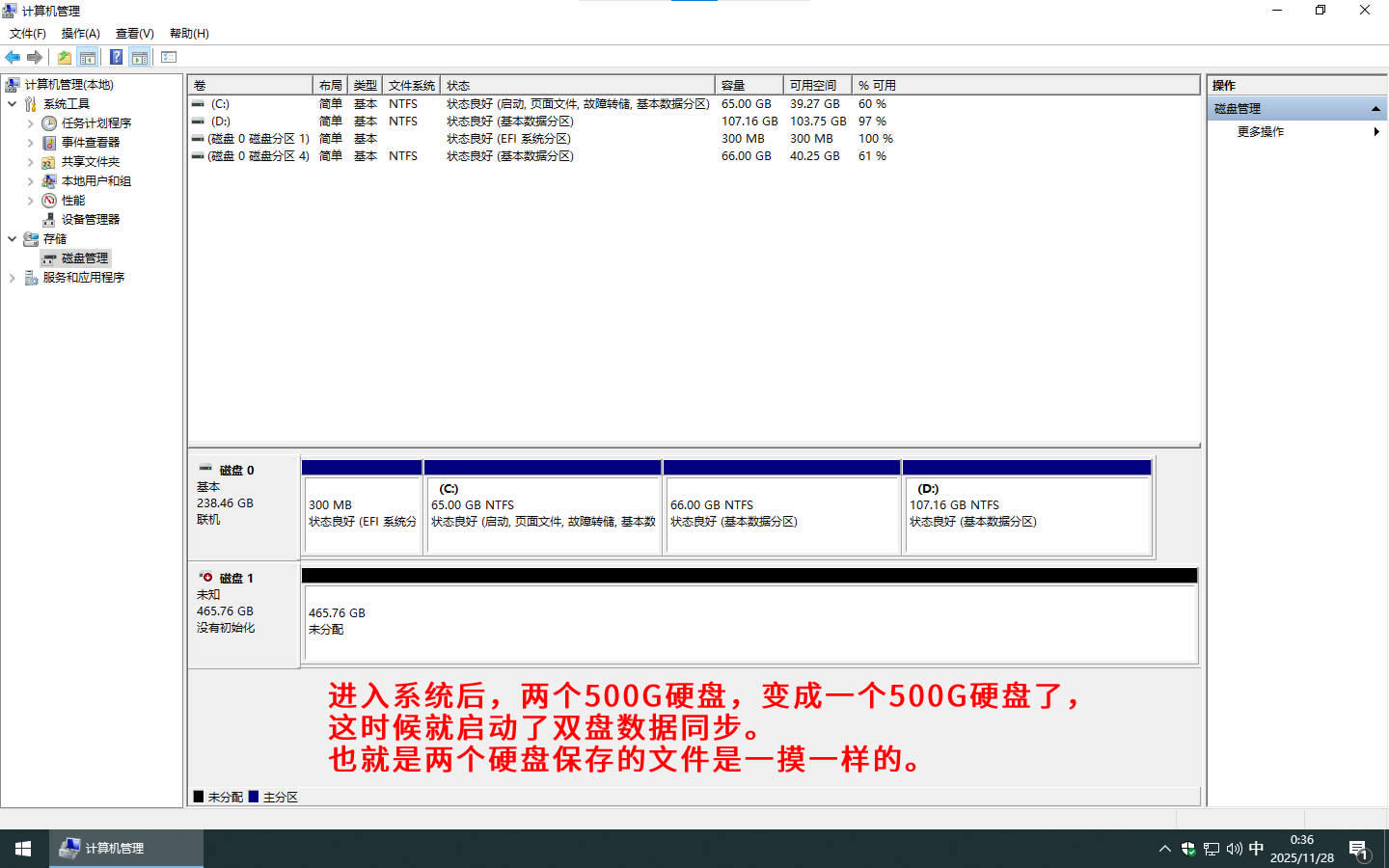Expand the 服务和应用程序 node

pyautogui.click(x=12, y=277)
